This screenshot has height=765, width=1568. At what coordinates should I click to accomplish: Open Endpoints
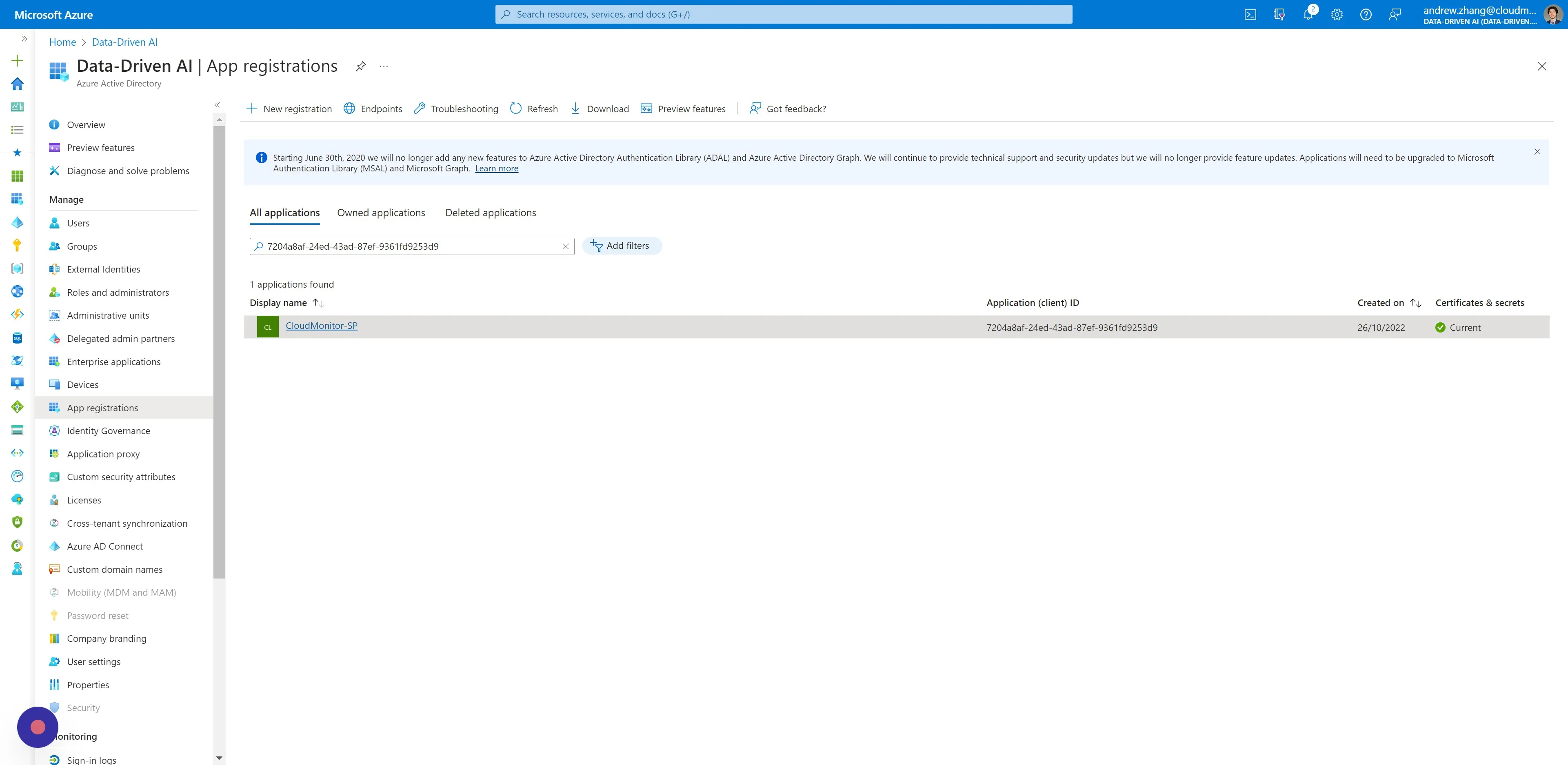pos(373,109)
